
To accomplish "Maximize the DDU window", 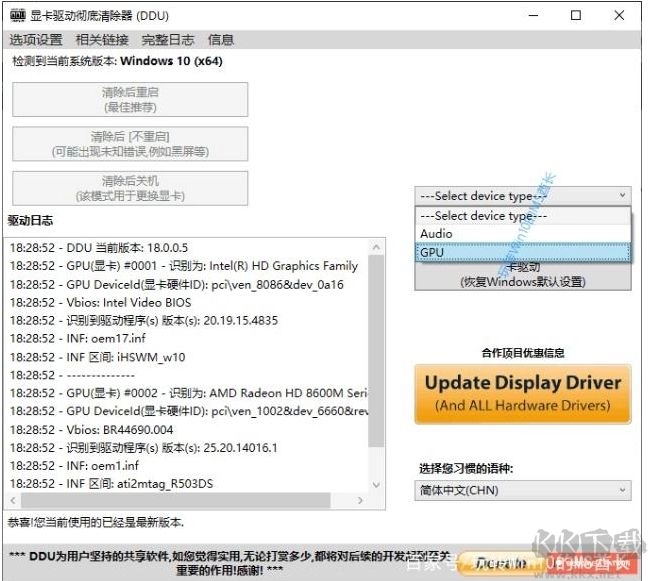I will pyautogui.click(x=576, y=16).
